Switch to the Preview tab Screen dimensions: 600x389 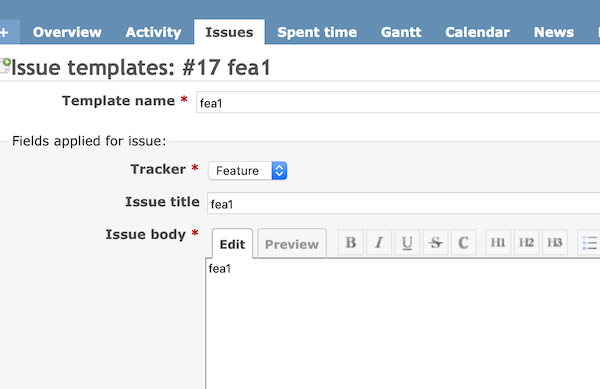(292, 244)
